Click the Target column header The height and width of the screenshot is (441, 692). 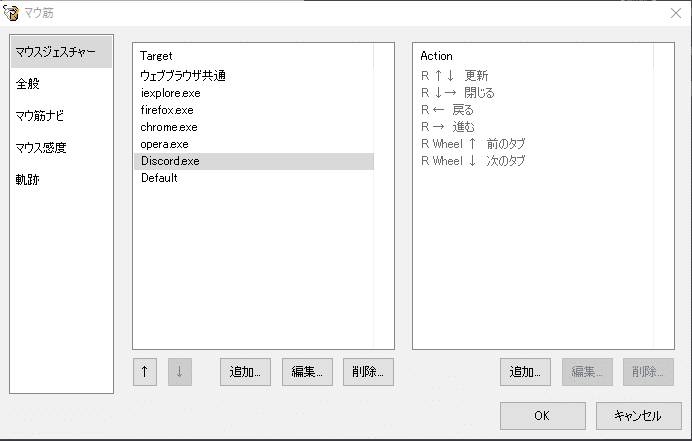(254, 56)
